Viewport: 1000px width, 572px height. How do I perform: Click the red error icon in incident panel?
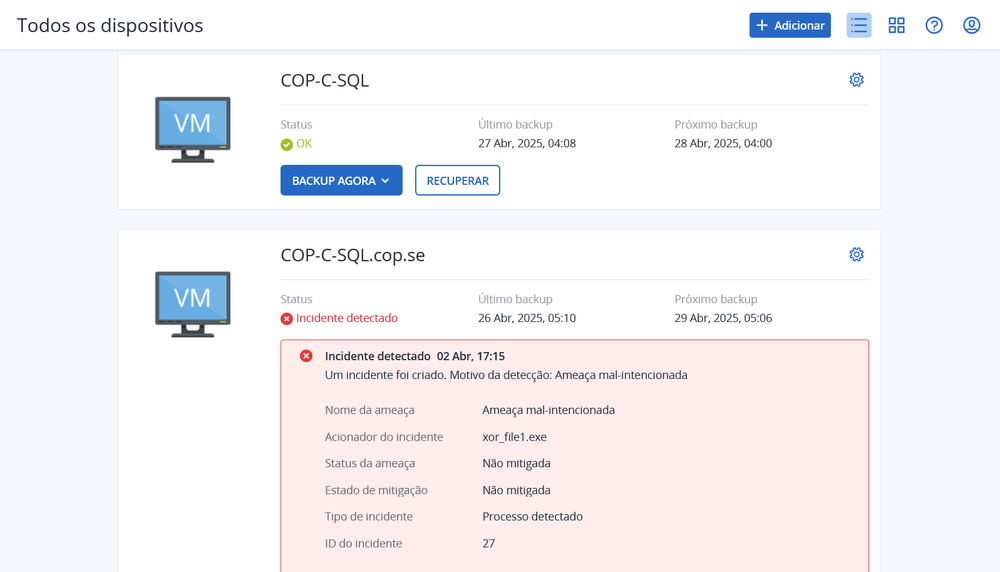tap(306, 356)
